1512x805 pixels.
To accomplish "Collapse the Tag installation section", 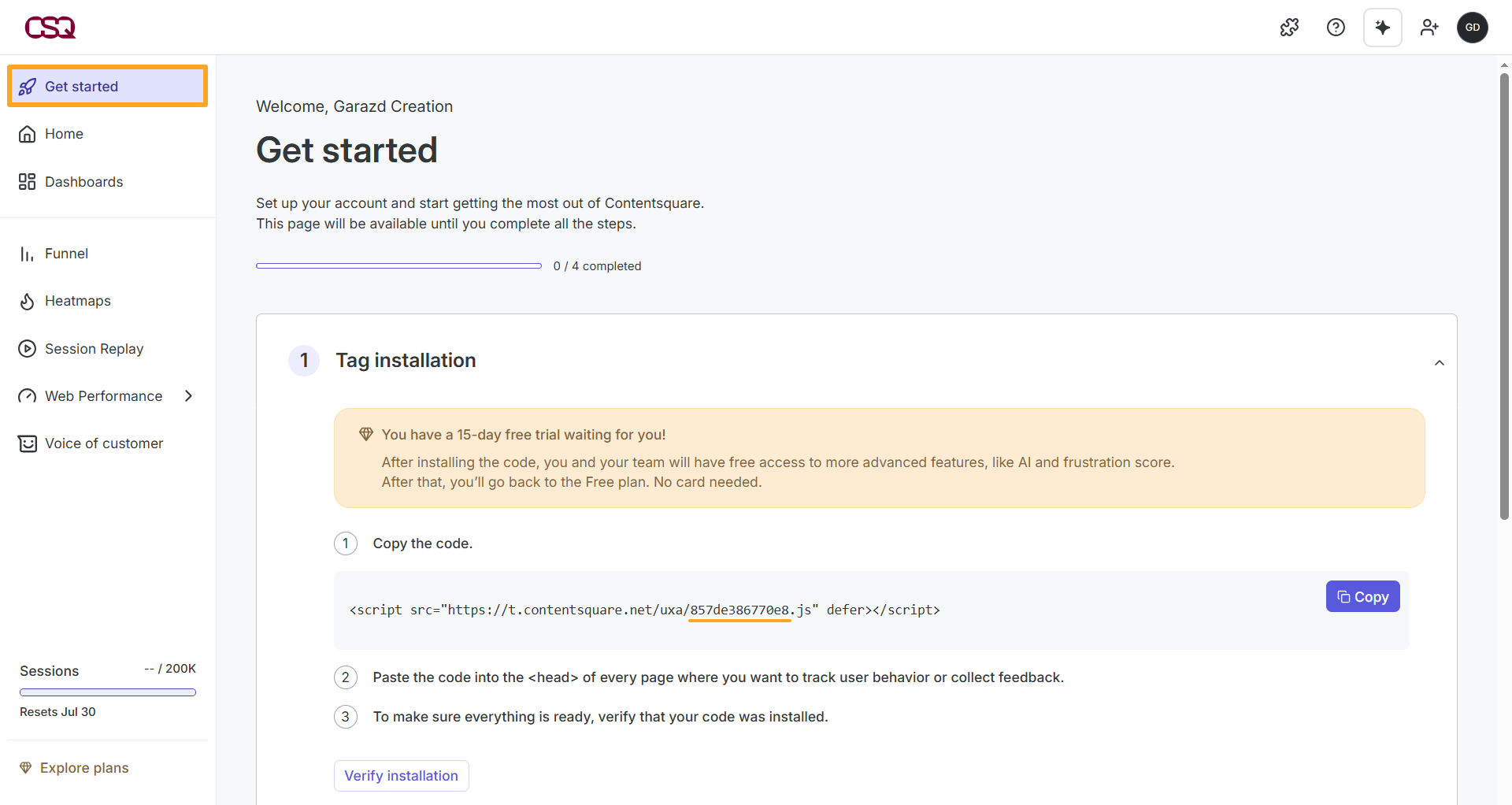I will 1439,363.
